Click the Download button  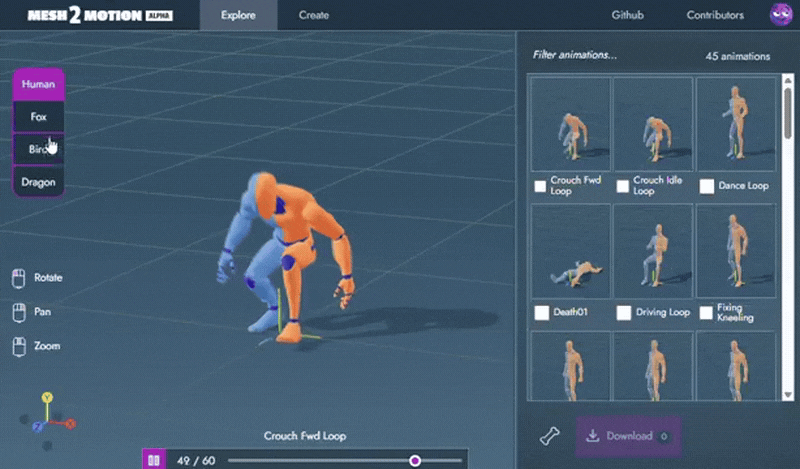pos(629,436)
